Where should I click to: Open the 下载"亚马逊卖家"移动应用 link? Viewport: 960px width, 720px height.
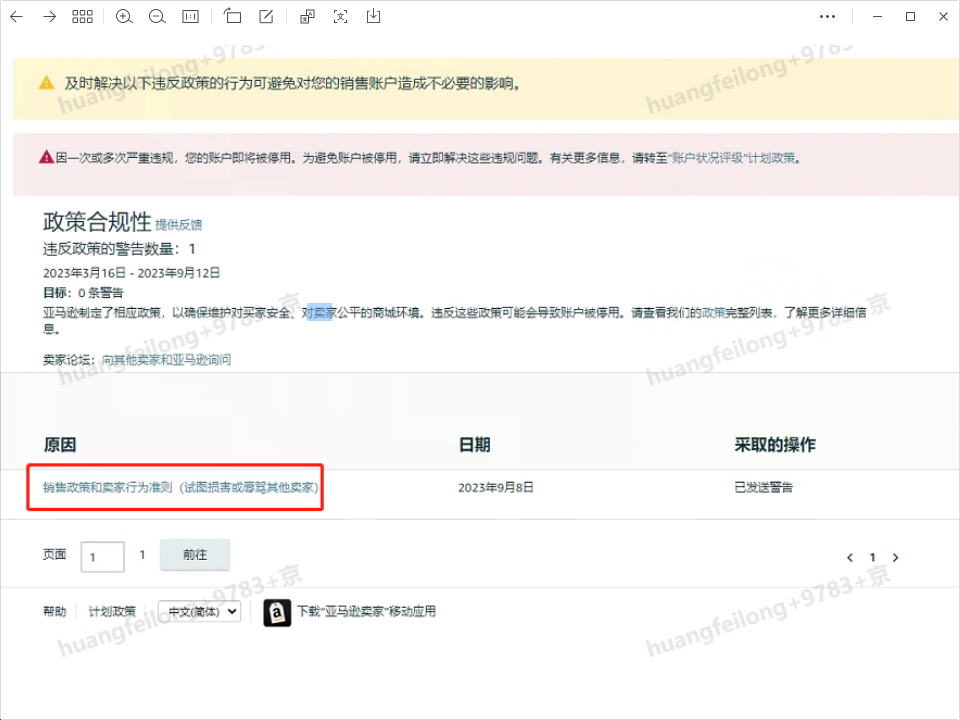tap(366, 611)
